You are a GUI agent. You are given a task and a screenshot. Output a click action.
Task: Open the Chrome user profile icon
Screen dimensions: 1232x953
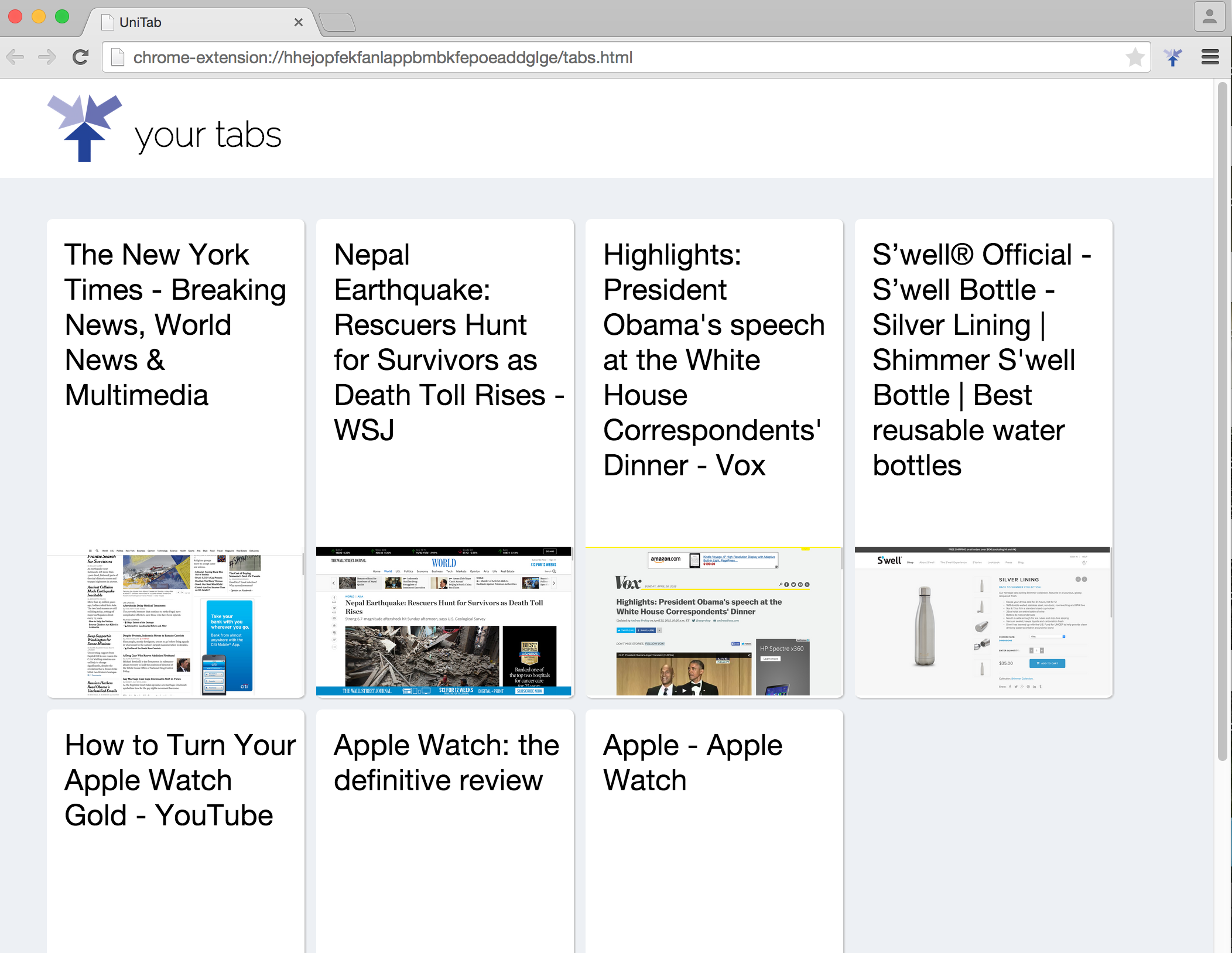1209,16
